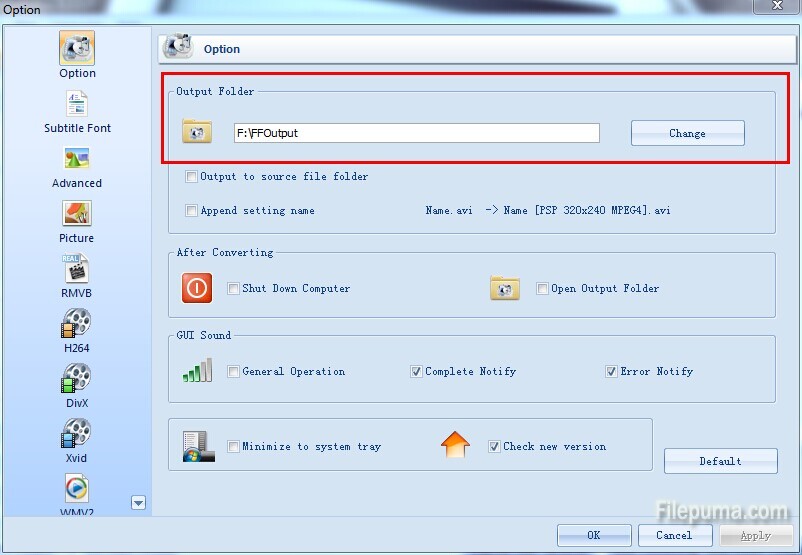The image size is (802, 555).
Task: Click the Change output folder button
Action: [x=687, y=133]
